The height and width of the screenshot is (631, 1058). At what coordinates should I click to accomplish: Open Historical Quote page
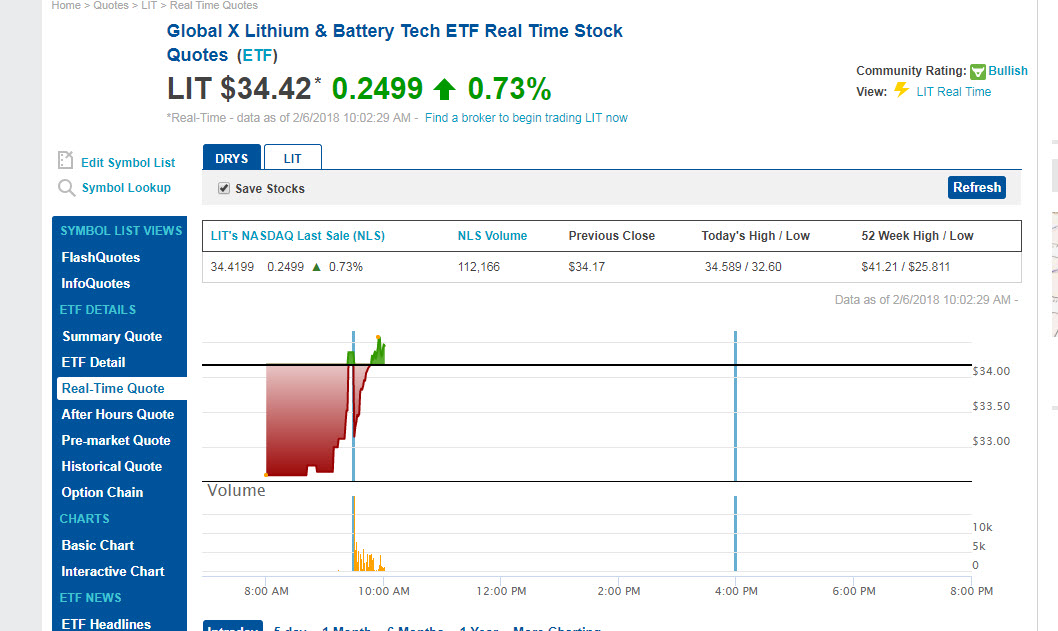[111, 466]
